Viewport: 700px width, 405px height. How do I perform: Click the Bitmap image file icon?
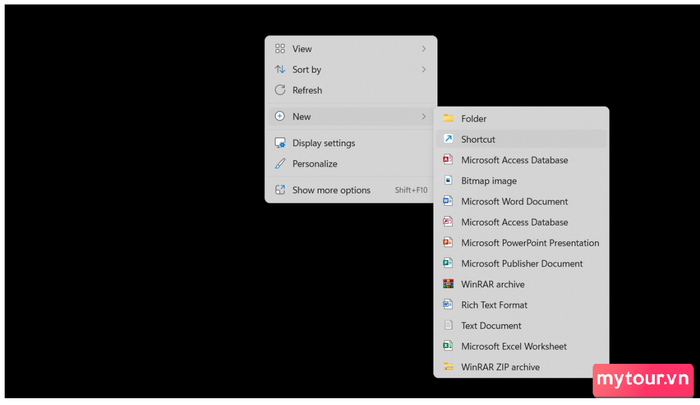tap(448, 180)
